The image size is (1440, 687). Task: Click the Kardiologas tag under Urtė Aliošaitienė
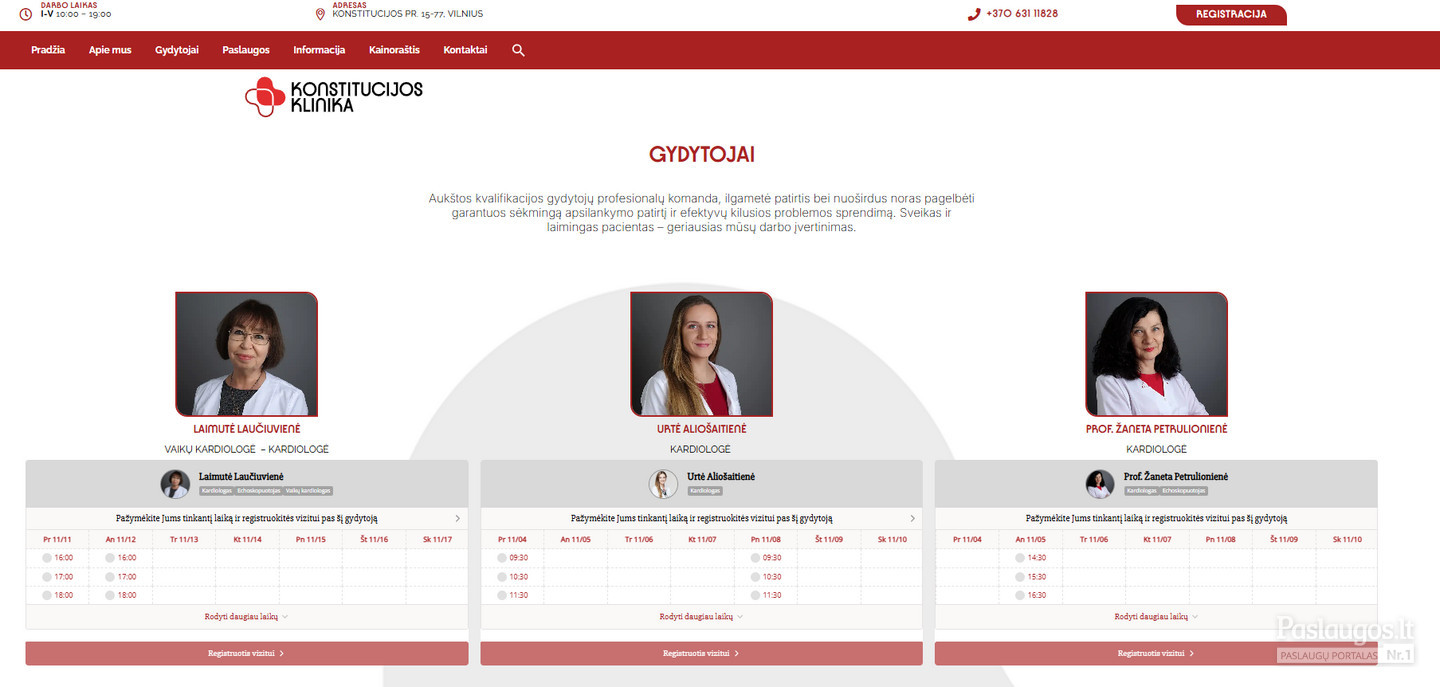705,491
